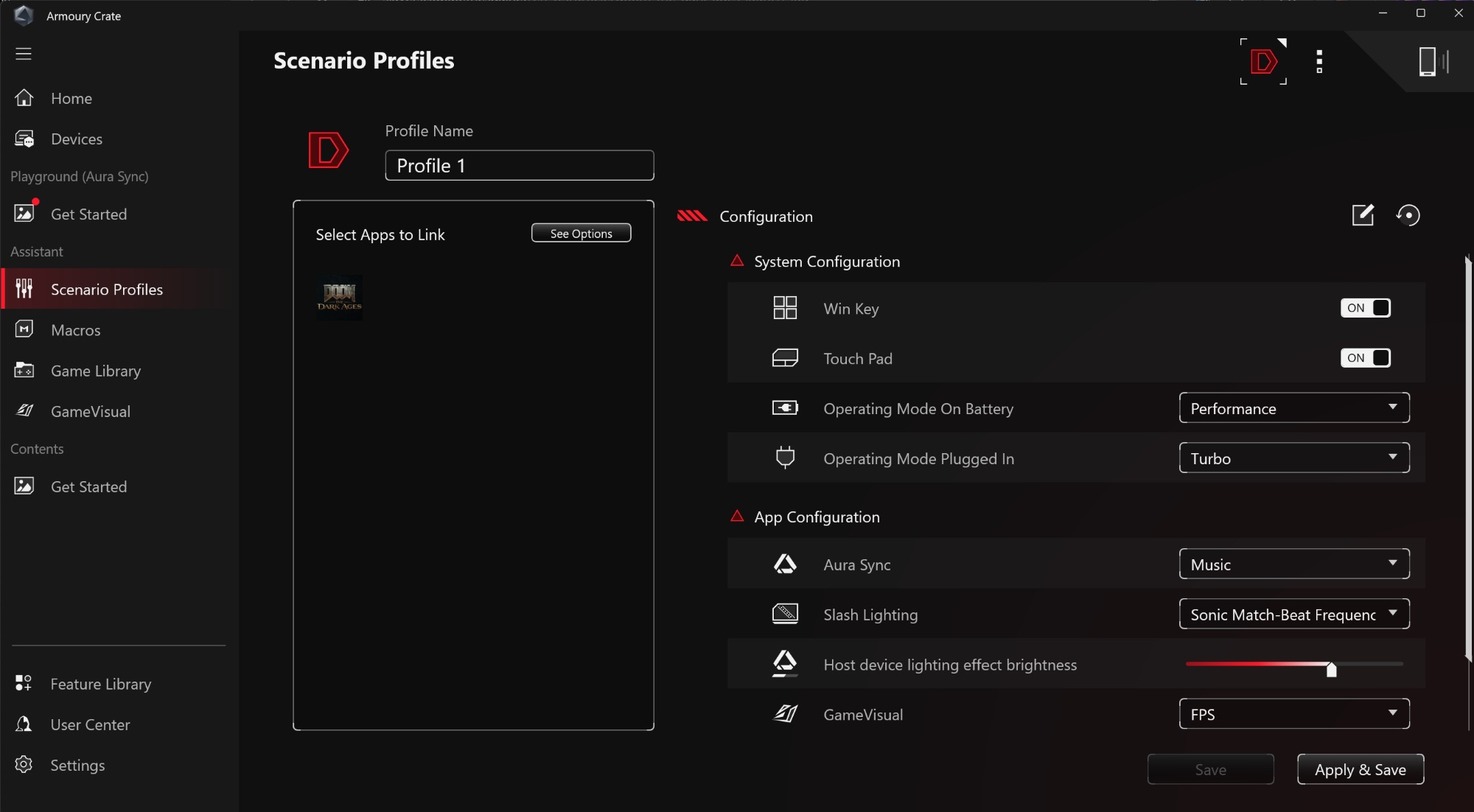Open the three-dot more options menu
The width and height of the screenshot is (1474, 812).
click(x=1319, y=61)
